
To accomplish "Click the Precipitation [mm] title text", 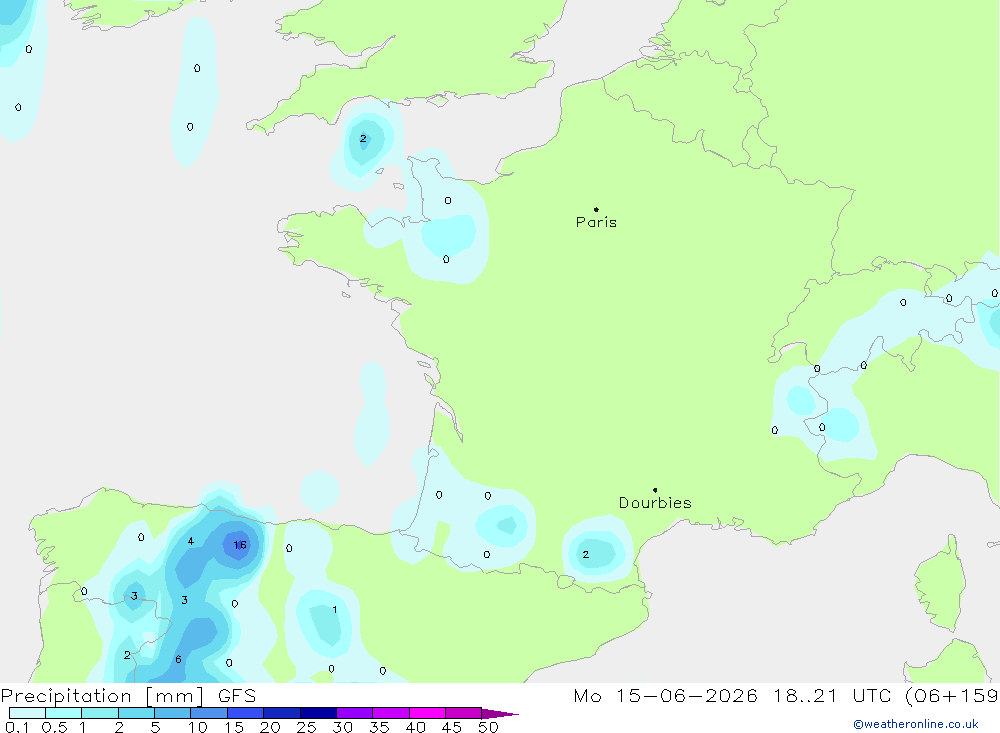I will pos(103,696).
